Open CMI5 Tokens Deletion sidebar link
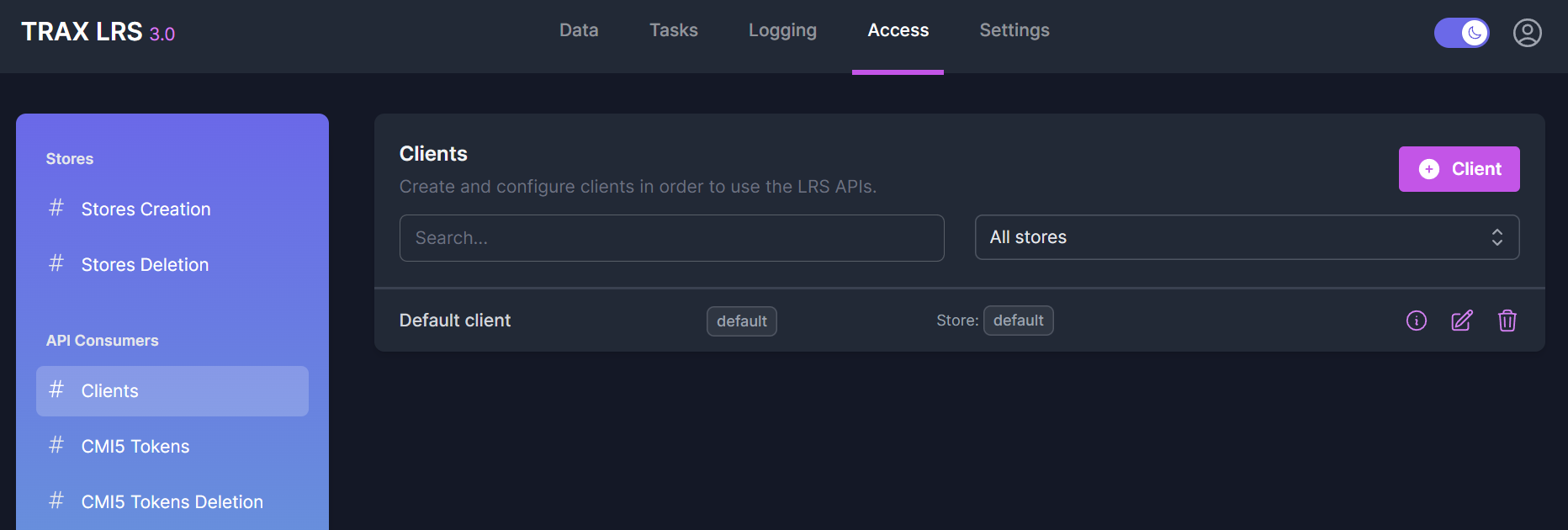This screenshot has width=1568, height=530. click(x=172, y=502)
